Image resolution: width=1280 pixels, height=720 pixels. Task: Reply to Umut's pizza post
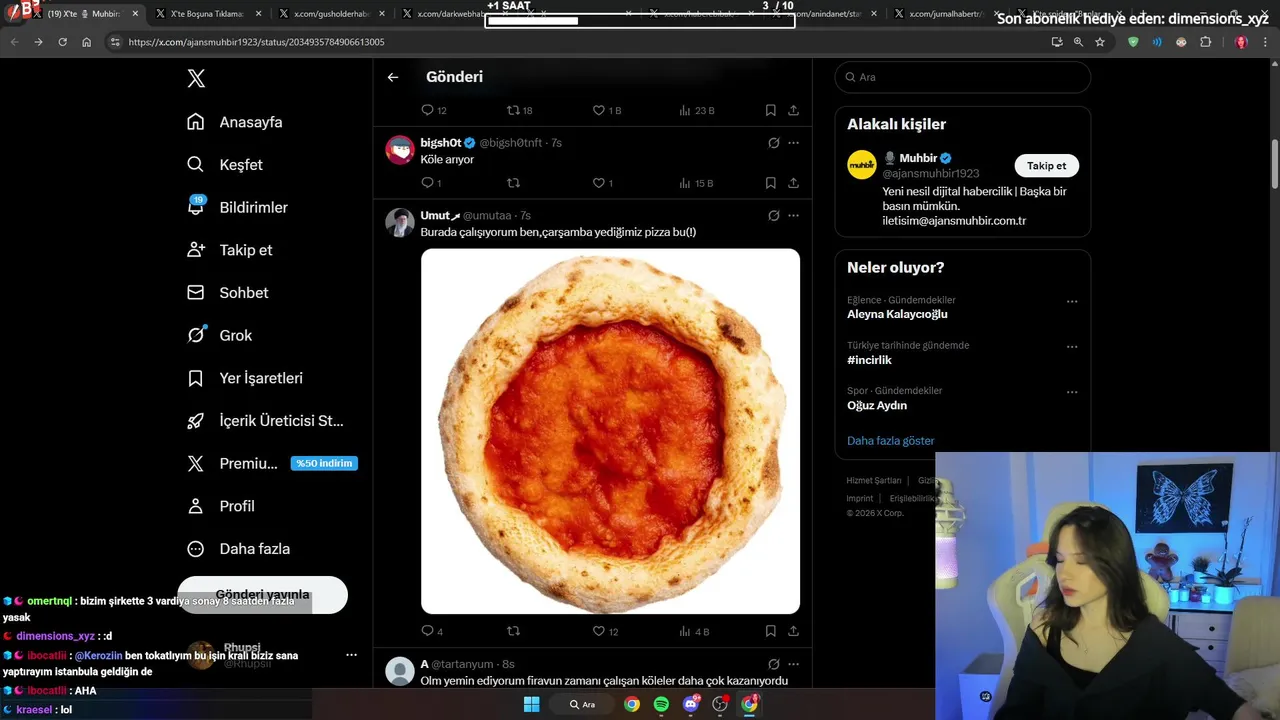pyautogui.click(x=427, y=631)
